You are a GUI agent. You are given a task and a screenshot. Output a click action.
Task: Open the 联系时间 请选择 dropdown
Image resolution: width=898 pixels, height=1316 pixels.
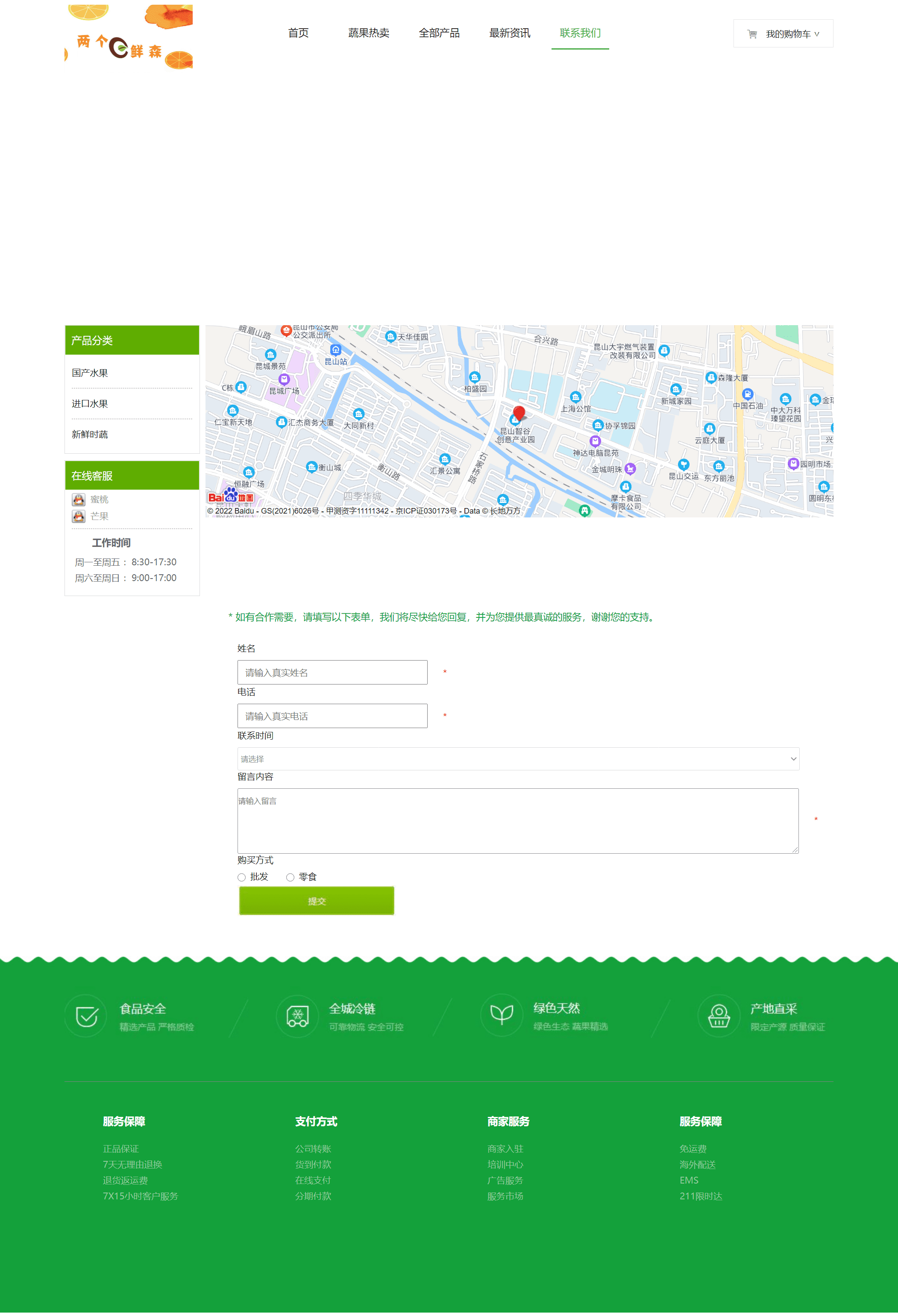517,759
